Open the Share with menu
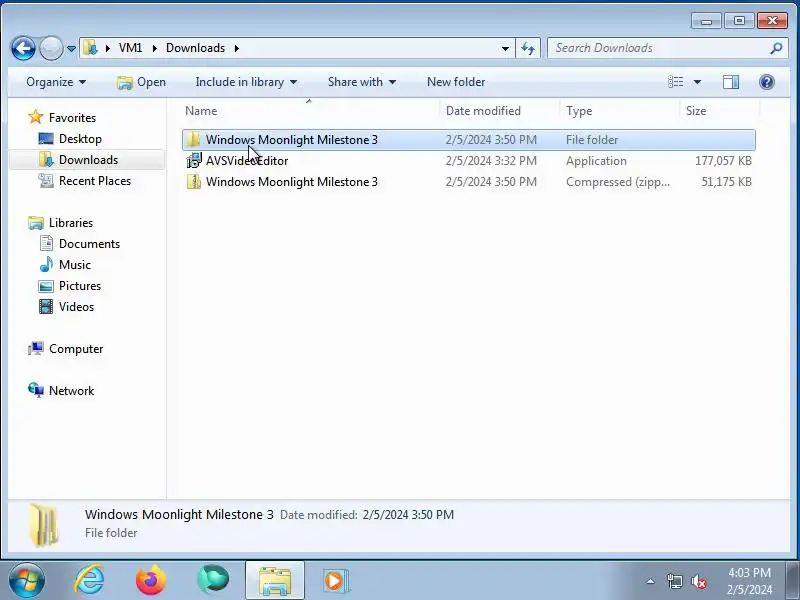Screen dimensions: 800x600 click(362, 82)
